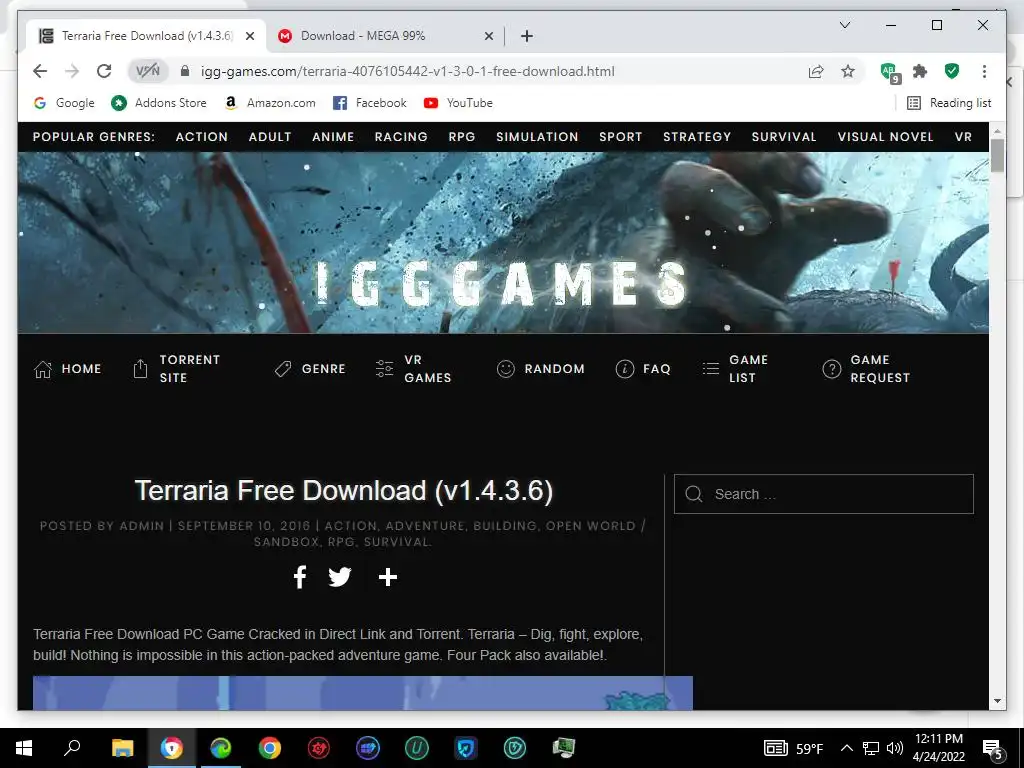Show hidden tray icons chevron
The image size is (1024, 768).
click(846, 748)
